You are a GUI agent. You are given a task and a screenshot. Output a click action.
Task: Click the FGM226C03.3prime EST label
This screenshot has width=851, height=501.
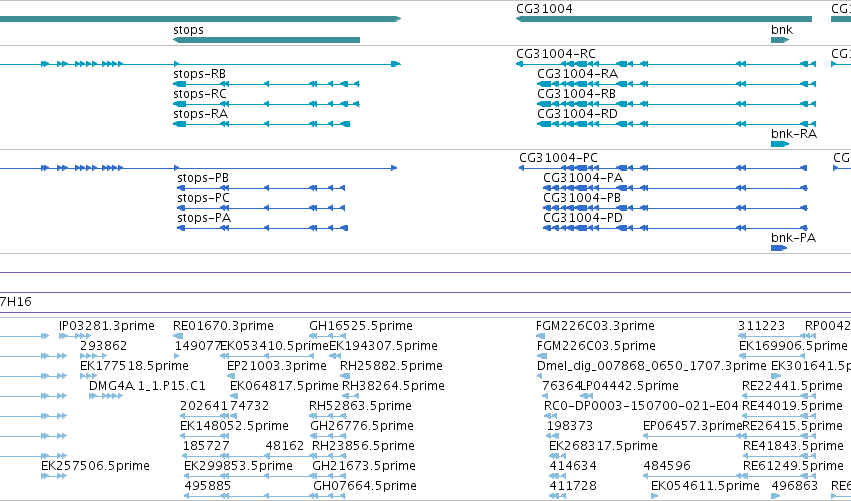coord(595,326)
